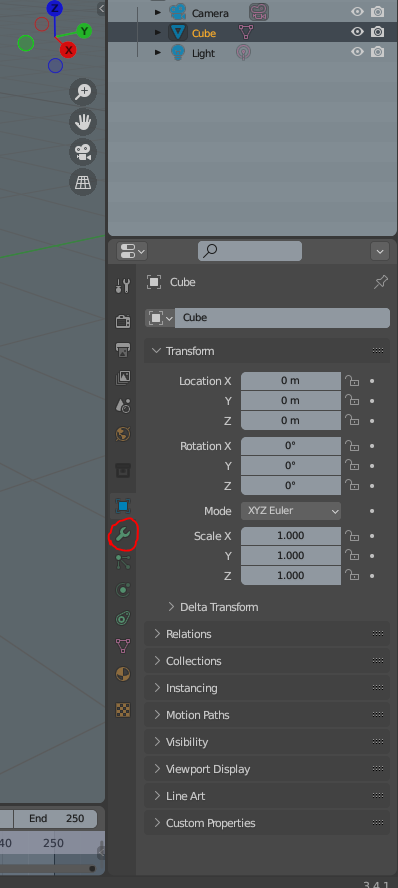This screenshot has width=398, height=888.
Task: Expand the Cube tree item
Action: pos(158,32)
